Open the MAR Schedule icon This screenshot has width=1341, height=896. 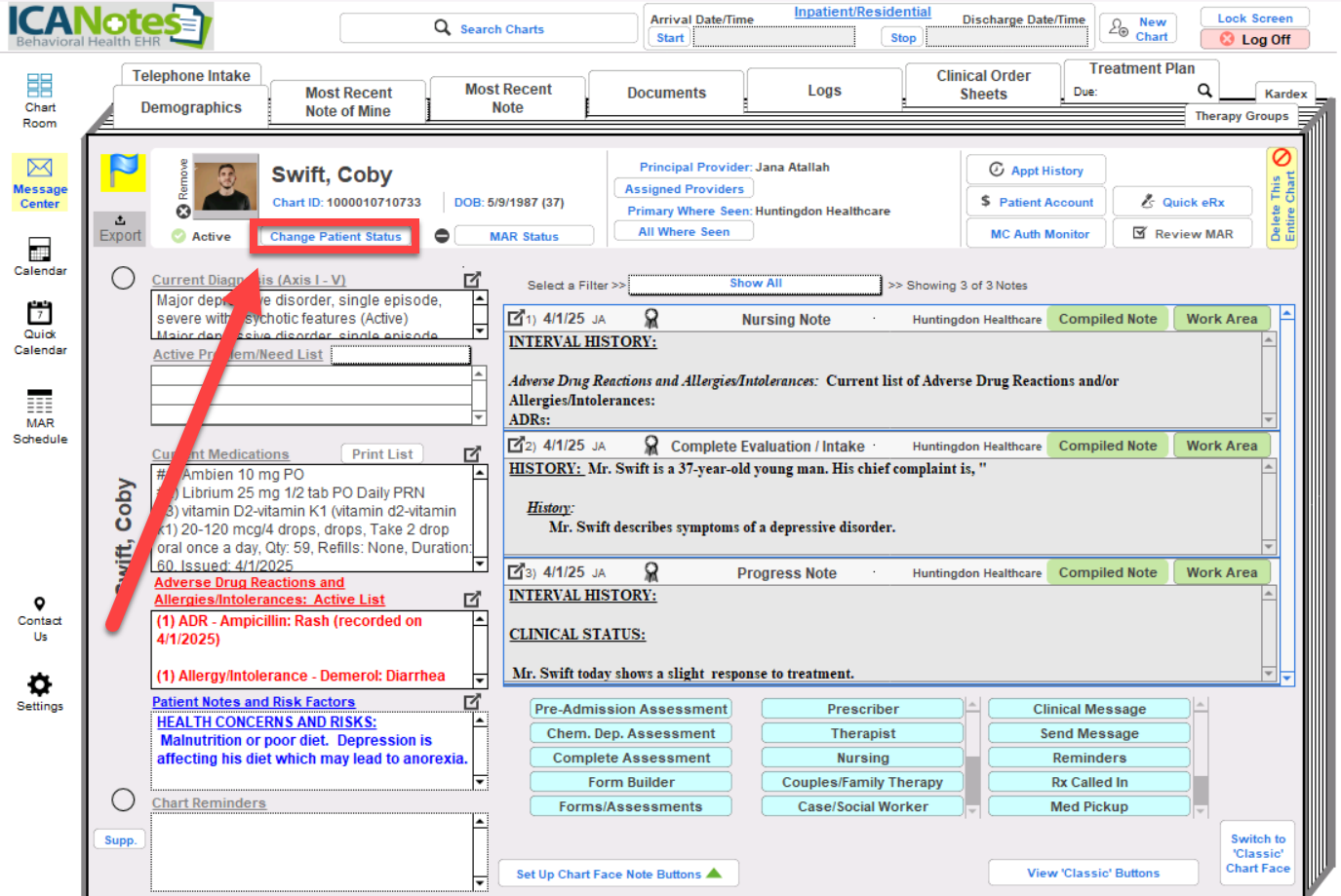point(40,402)
